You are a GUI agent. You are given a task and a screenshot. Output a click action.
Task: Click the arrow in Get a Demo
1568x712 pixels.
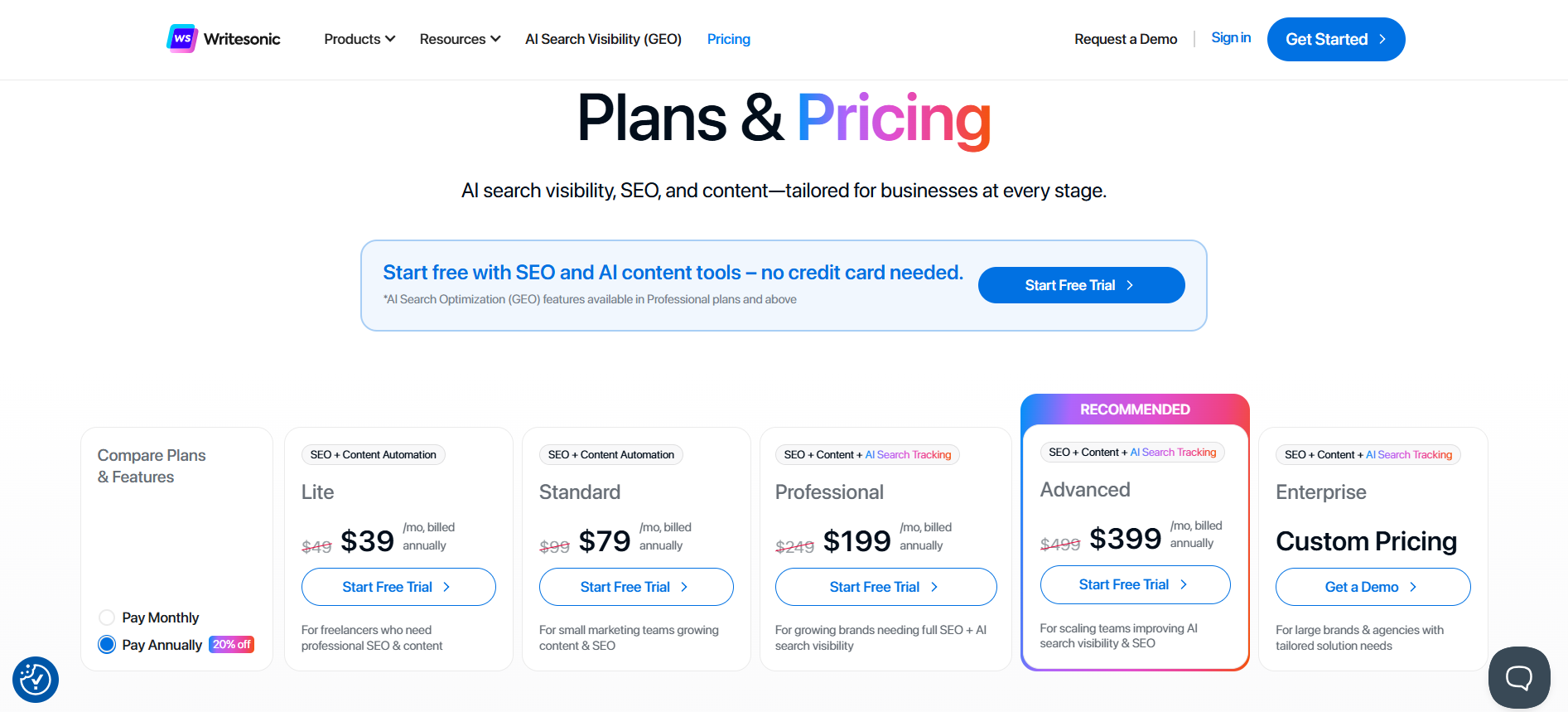1413,587
